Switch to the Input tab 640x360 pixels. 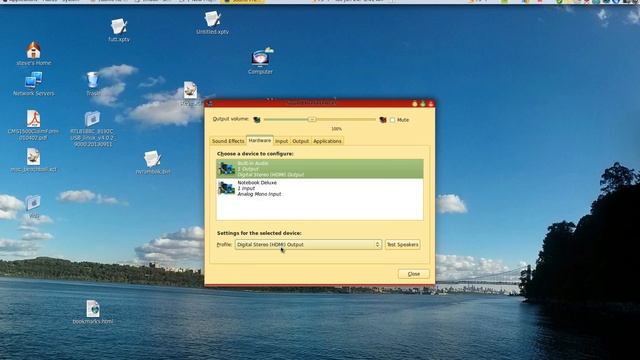pyautogui.click(x=281, y=141)
